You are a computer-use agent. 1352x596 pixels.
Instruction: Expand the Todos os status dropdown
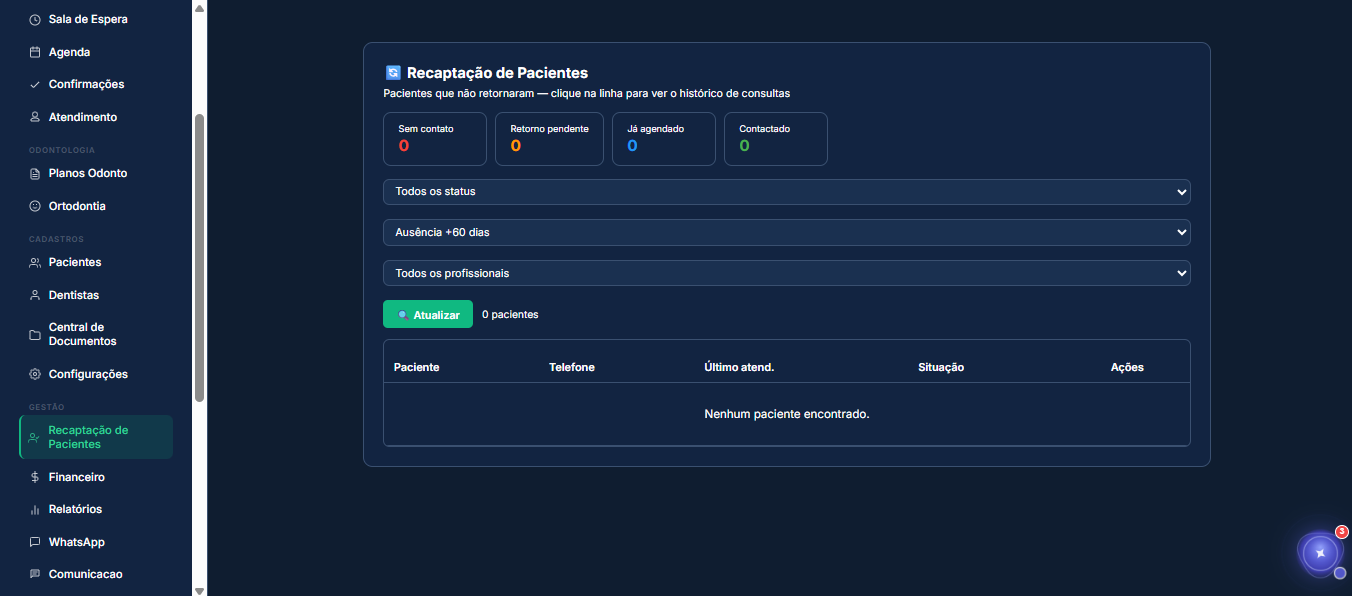point(786,191)
